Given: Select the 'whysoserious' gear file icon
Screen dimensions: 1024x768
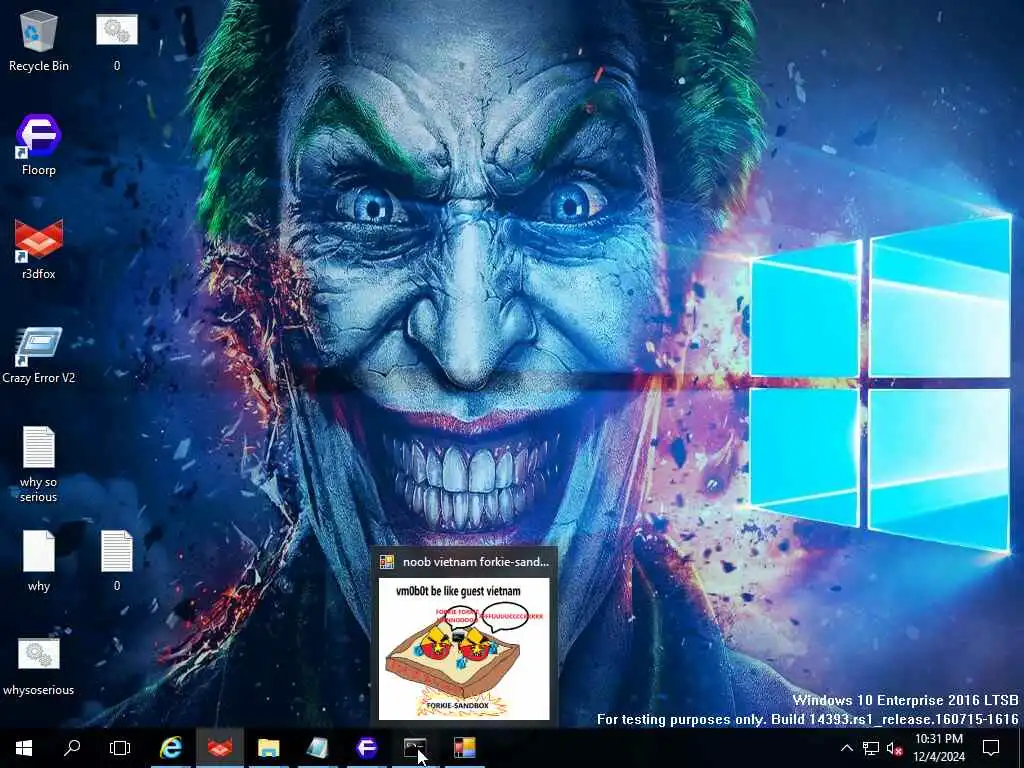Looking at the screenshot, I should (39, 665).
